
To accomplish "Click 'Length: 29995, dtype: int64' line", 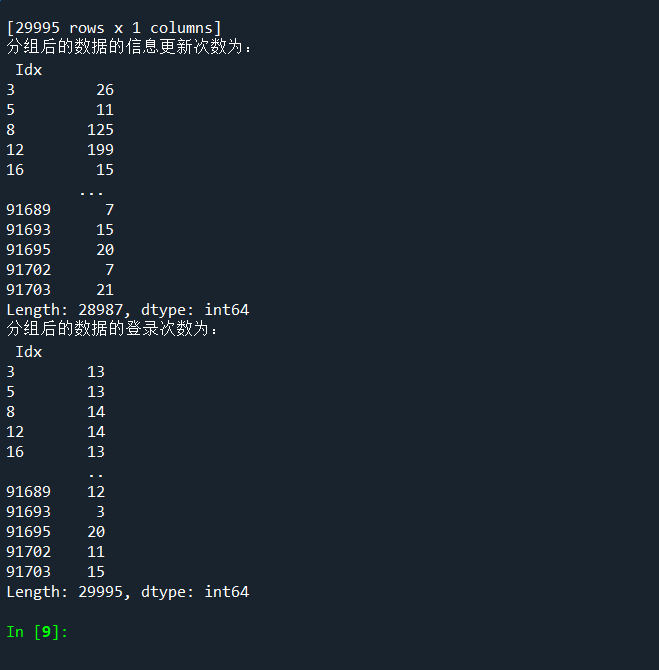I will (127, 592).
